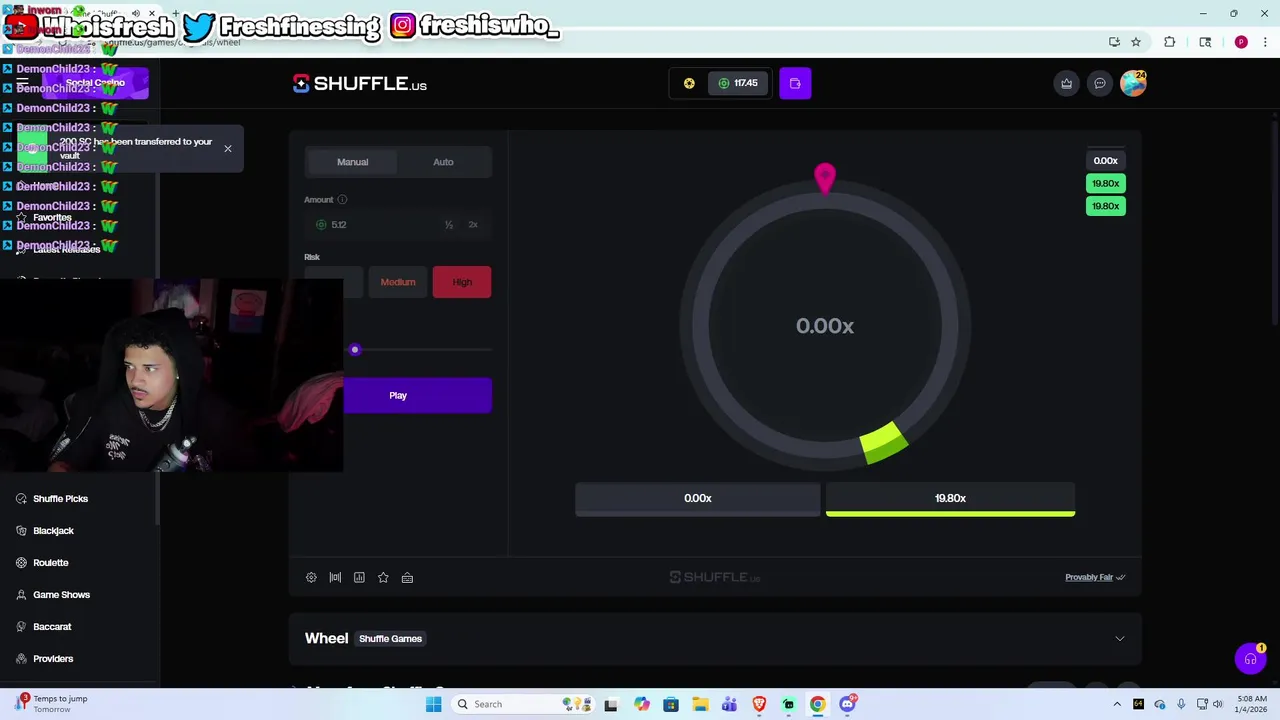Open hotkeys keyboard icon
1280x720 pixels.
pos(407,577)
